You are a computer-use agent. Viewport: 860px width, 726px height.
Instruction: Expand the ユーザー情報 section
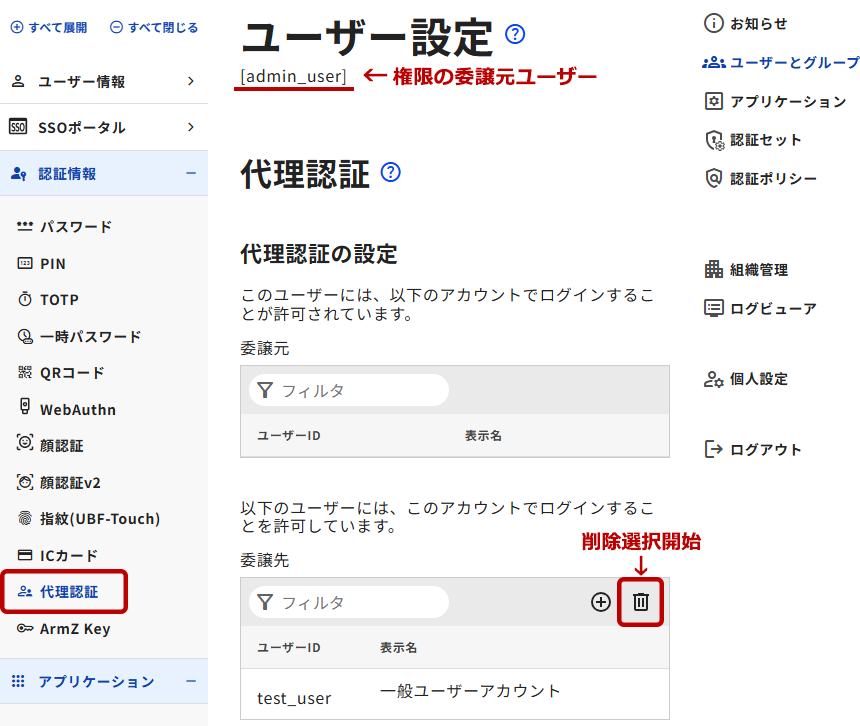click(x=103, y=82)
